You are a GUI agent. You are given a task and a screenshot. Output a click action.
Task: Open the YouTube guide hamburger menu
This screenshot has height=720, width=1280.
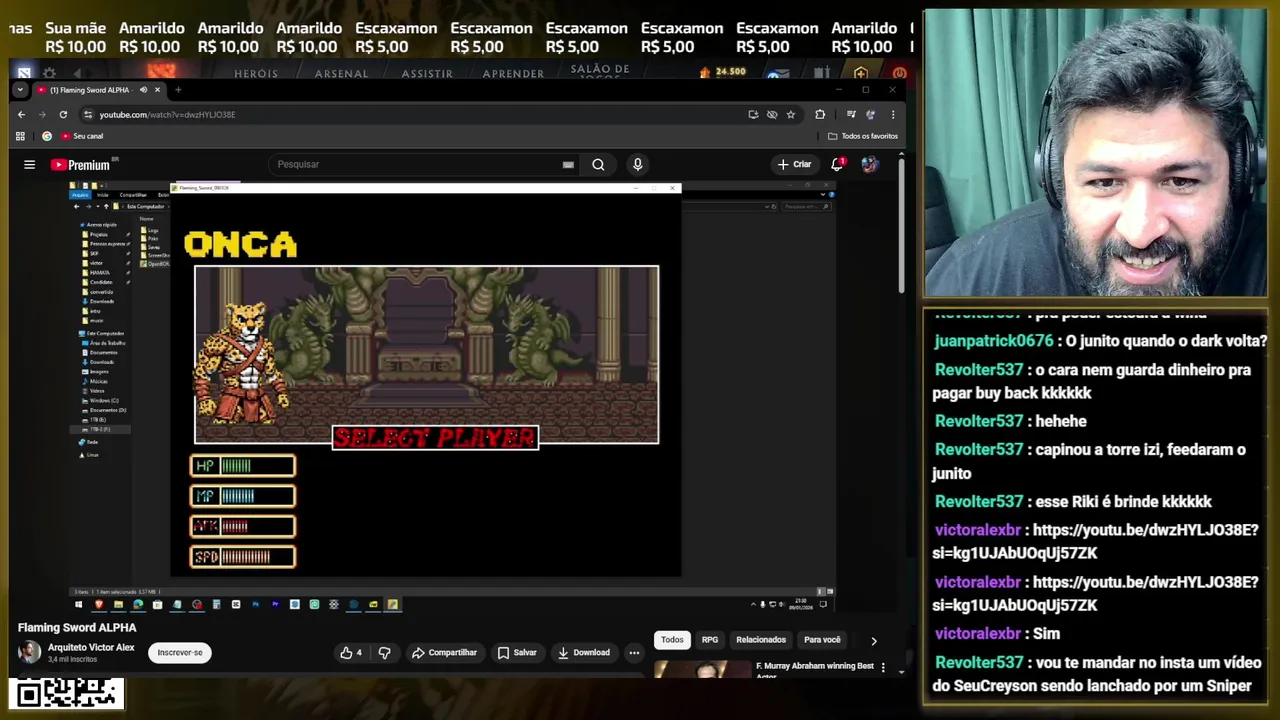click(x=29, y=165)
